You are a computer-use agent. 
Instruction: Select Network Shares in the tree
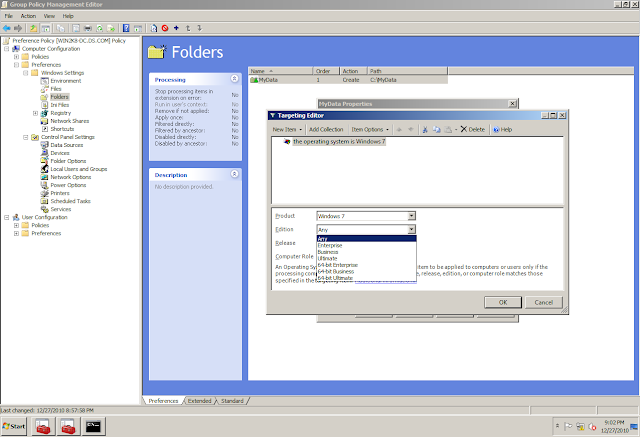click(x=69, y=121)
